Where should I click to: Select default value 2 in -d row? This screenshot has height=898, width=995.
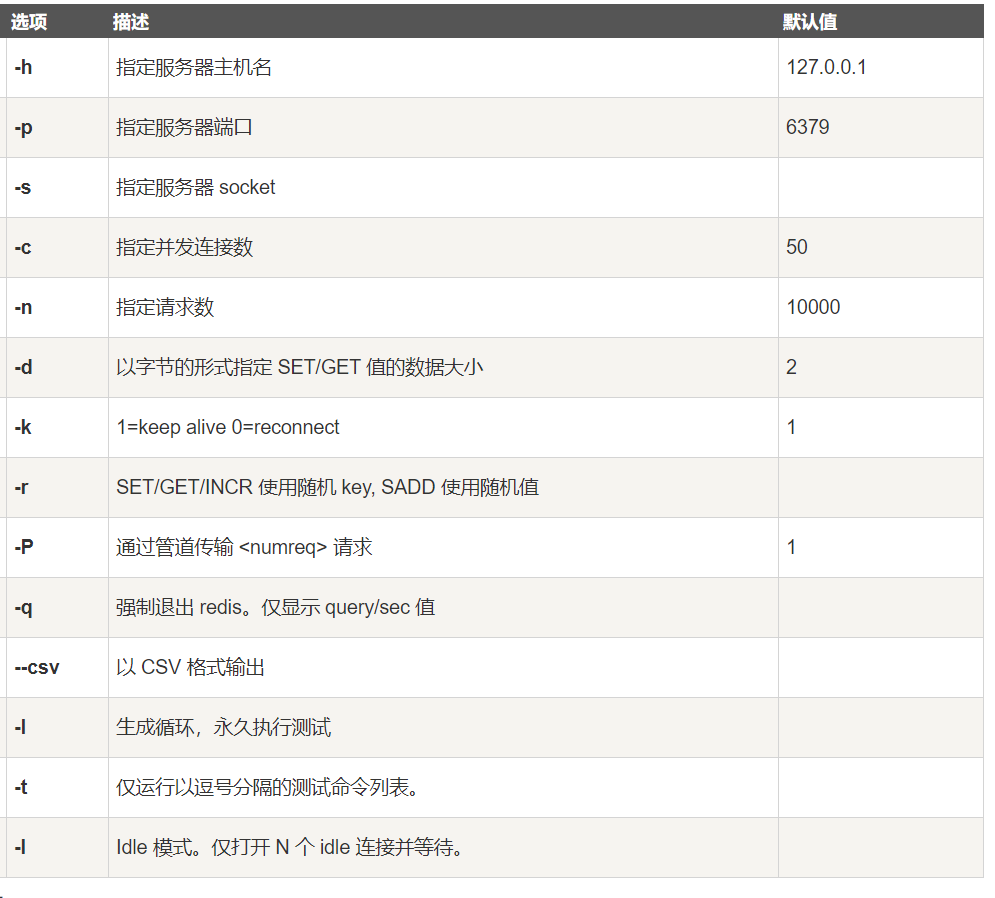[791, 367]
